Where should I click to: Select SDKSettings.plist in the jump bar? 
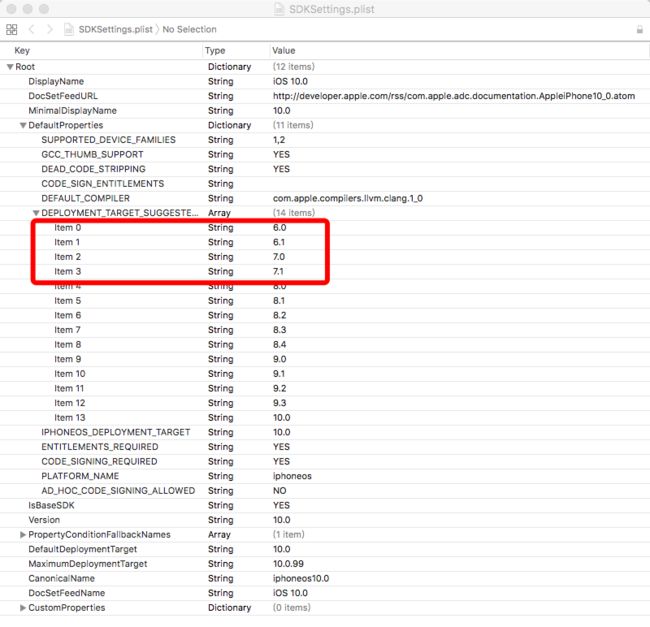116,29
